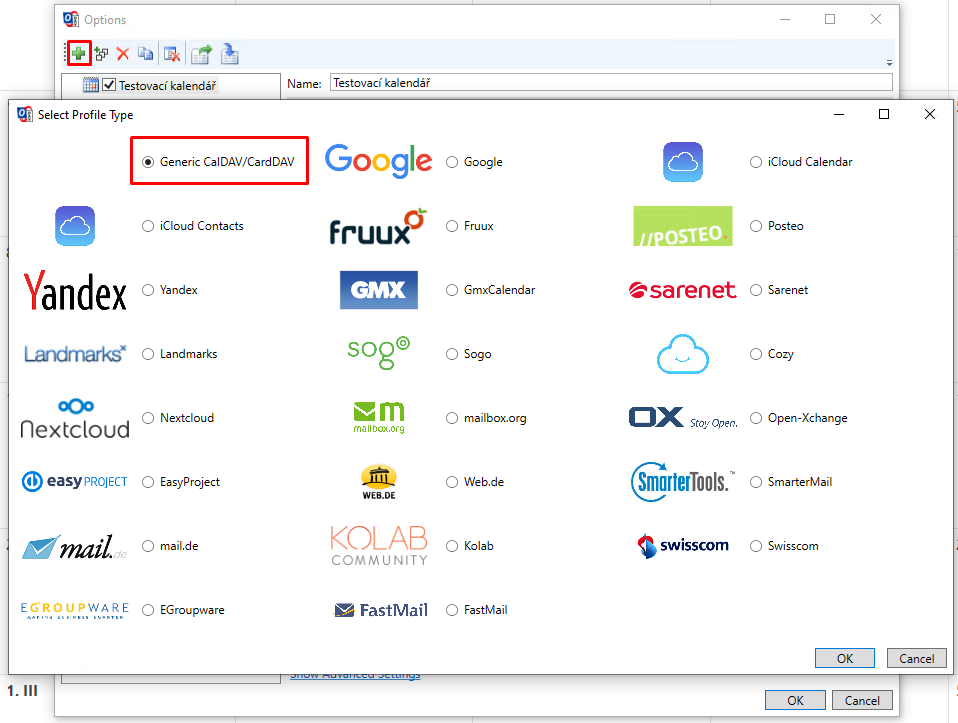Click the EGroupware logo
Viewport: 958px width, 723px height.
pyautogui.click(x=75, y=610)
